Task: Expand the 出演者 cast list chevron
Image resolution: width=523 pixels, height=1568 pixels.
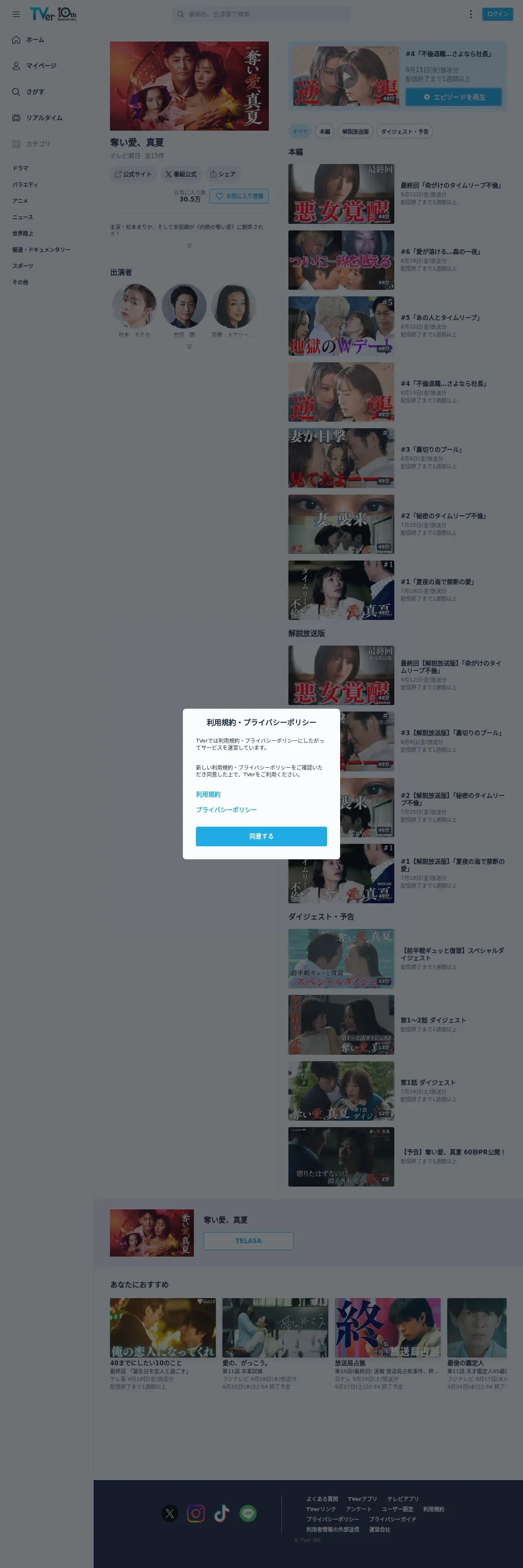Action: coord(189,346)
